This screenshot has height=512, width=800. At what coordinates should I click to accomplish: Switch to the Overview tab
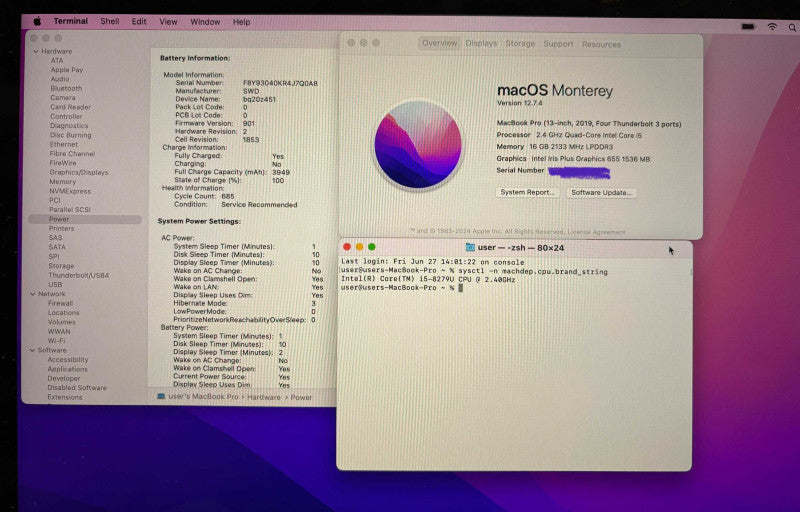(x=439, y=43)
